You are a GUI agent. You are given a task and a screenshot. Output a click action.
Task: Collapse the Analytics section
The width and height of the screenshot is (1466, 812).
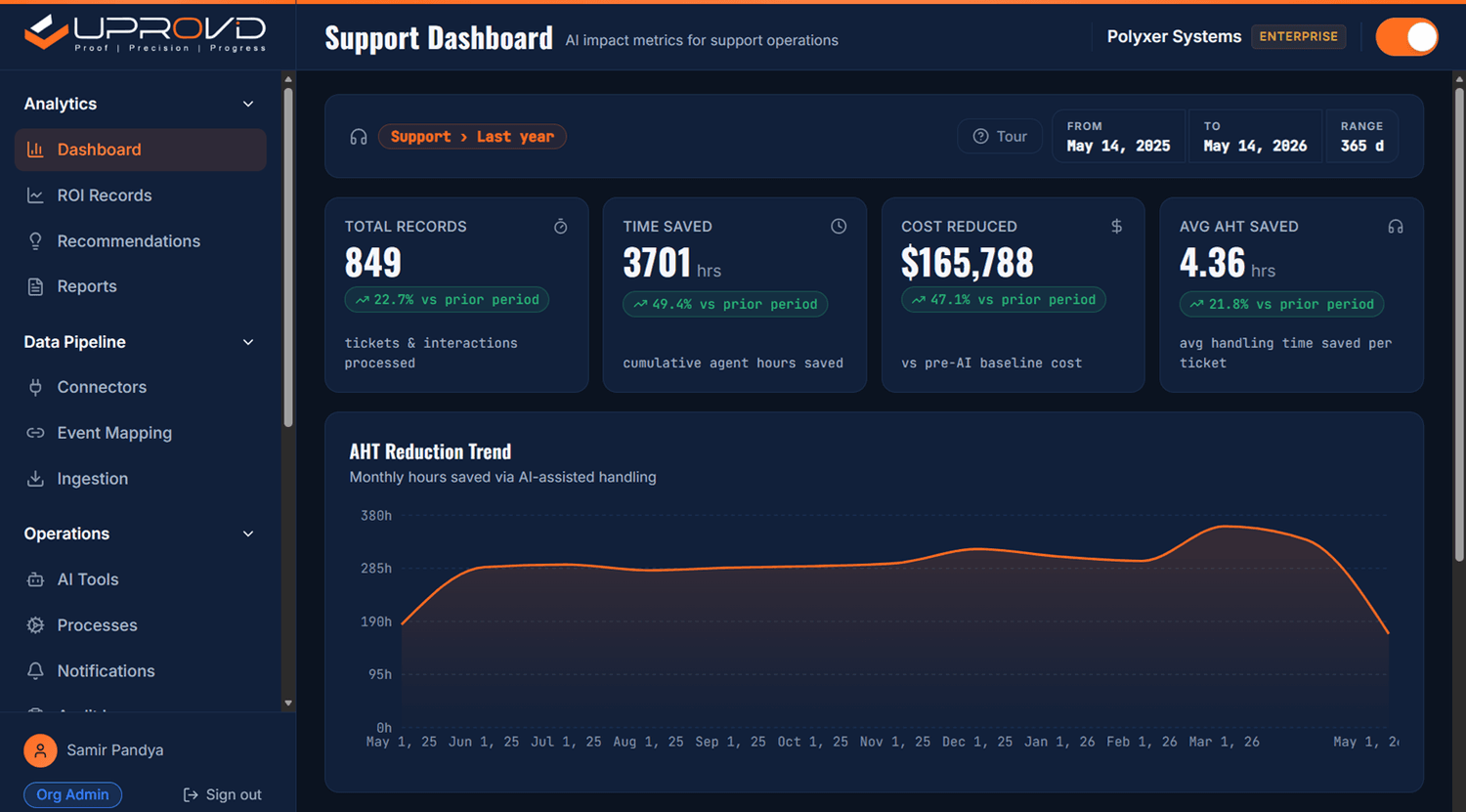(x=248, y=104)
